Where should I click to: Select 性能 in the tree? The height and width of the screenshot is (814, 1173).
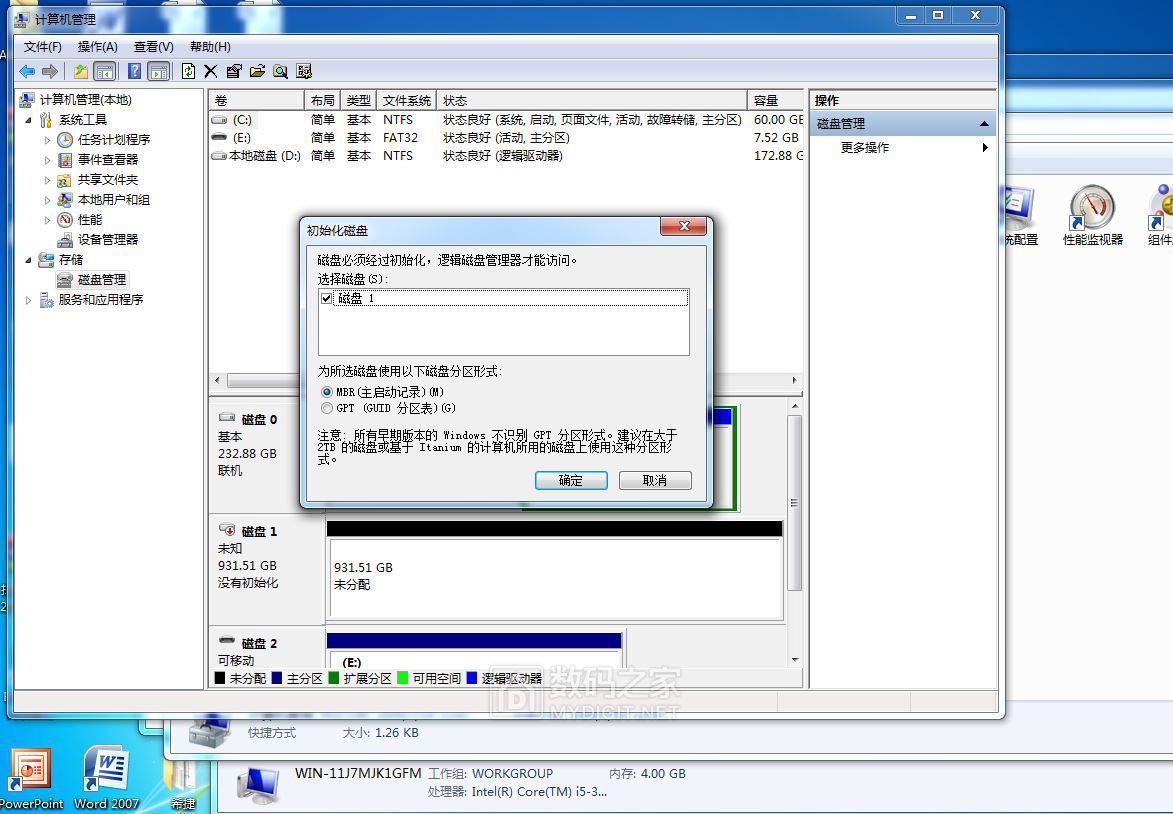[90, 220]
